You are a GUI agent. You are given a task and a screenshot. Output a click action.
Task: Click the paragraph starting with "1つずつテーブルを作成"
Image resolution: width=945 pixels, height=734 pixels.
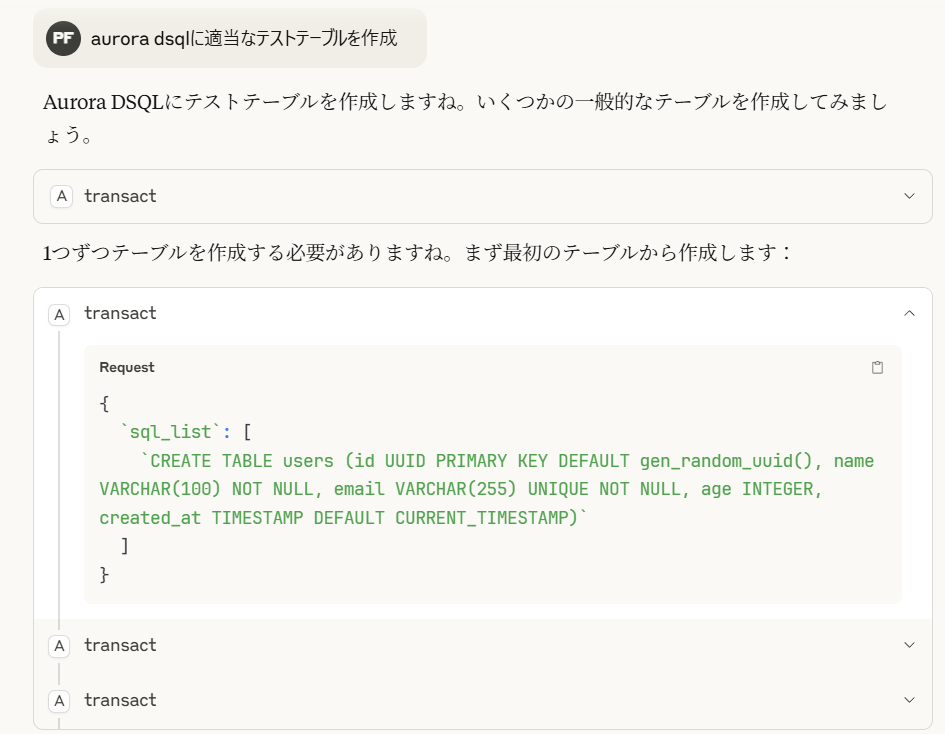416,253
